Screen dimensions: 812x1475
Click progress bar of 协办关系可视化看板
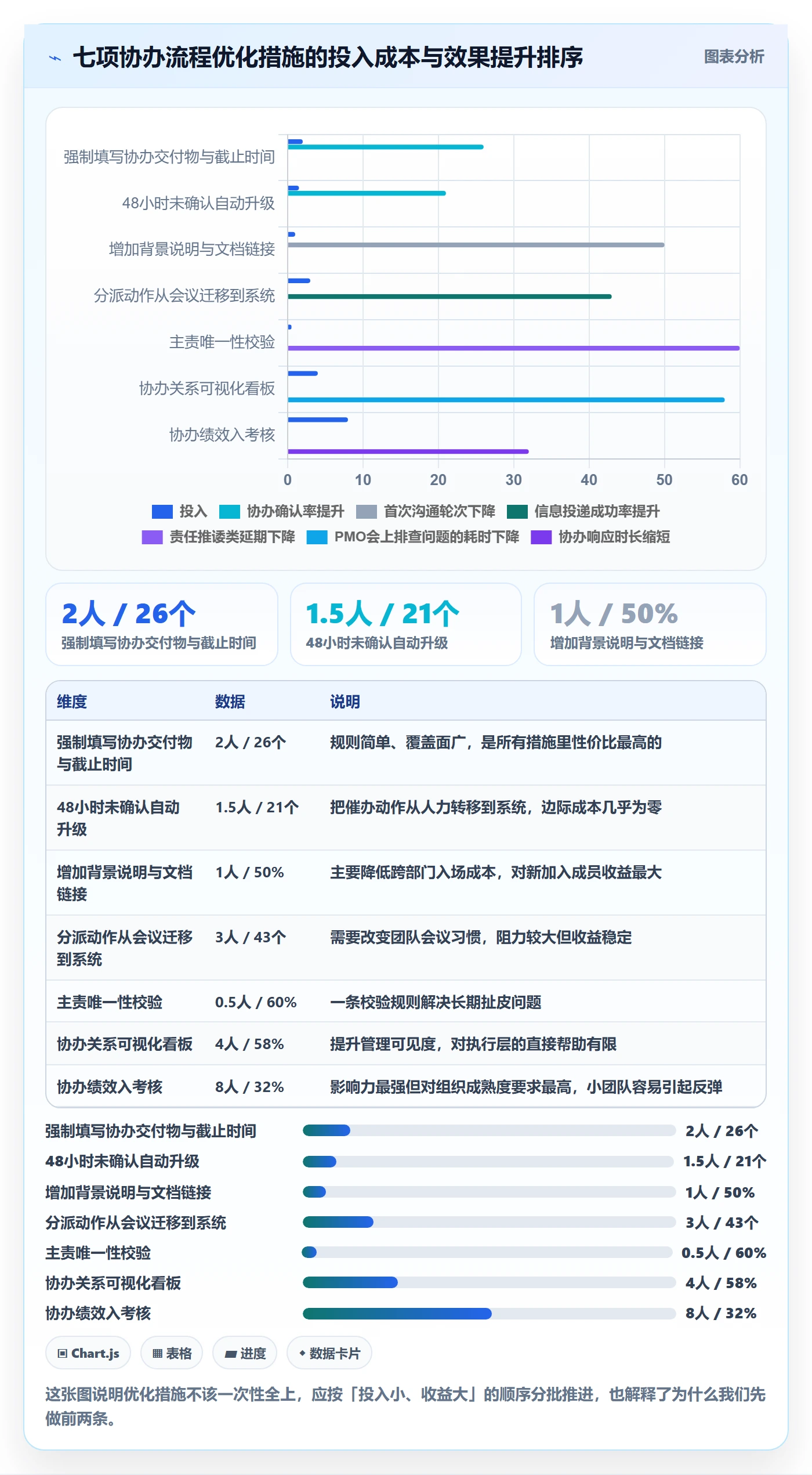click(489, 1282)
